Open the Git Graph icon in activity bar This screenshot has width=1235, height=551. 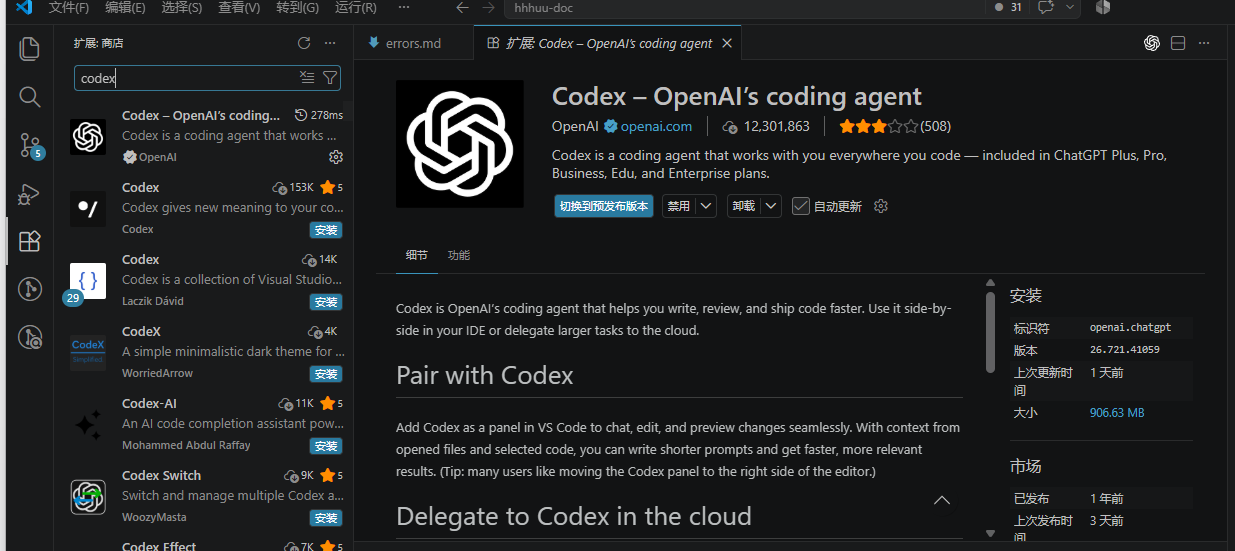pyautogui.click(x=30, y=289)
